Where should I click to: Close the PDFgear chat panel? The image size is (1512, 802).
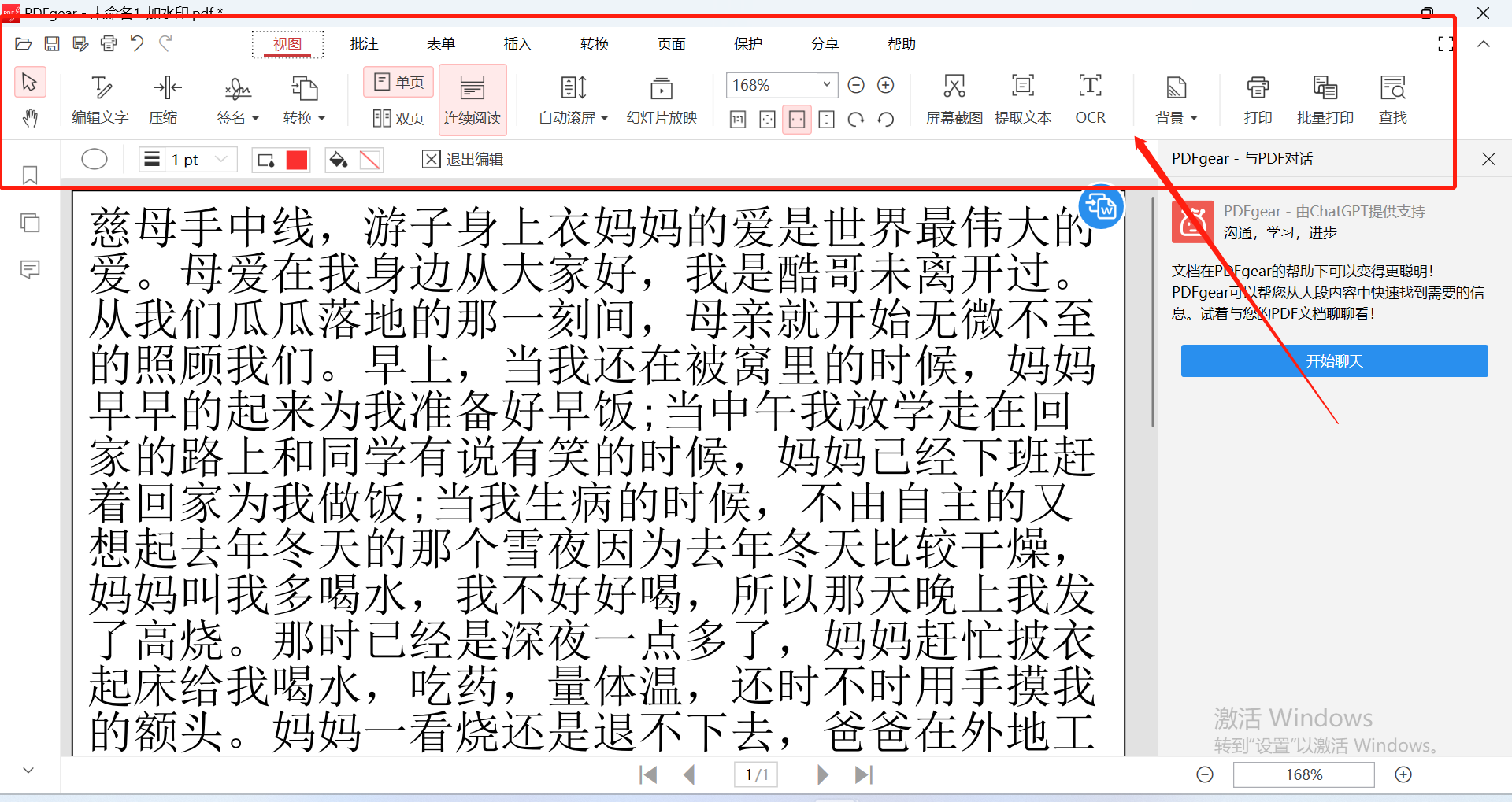point(1488,159)
